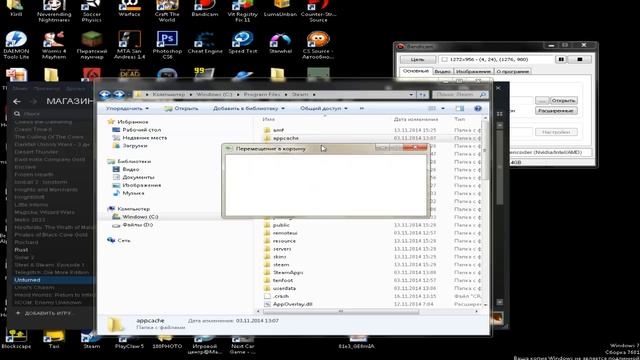Click the search magnifier in Explorer search box
Viewport: 640px width, 360px height.
(x=483, y=95)
